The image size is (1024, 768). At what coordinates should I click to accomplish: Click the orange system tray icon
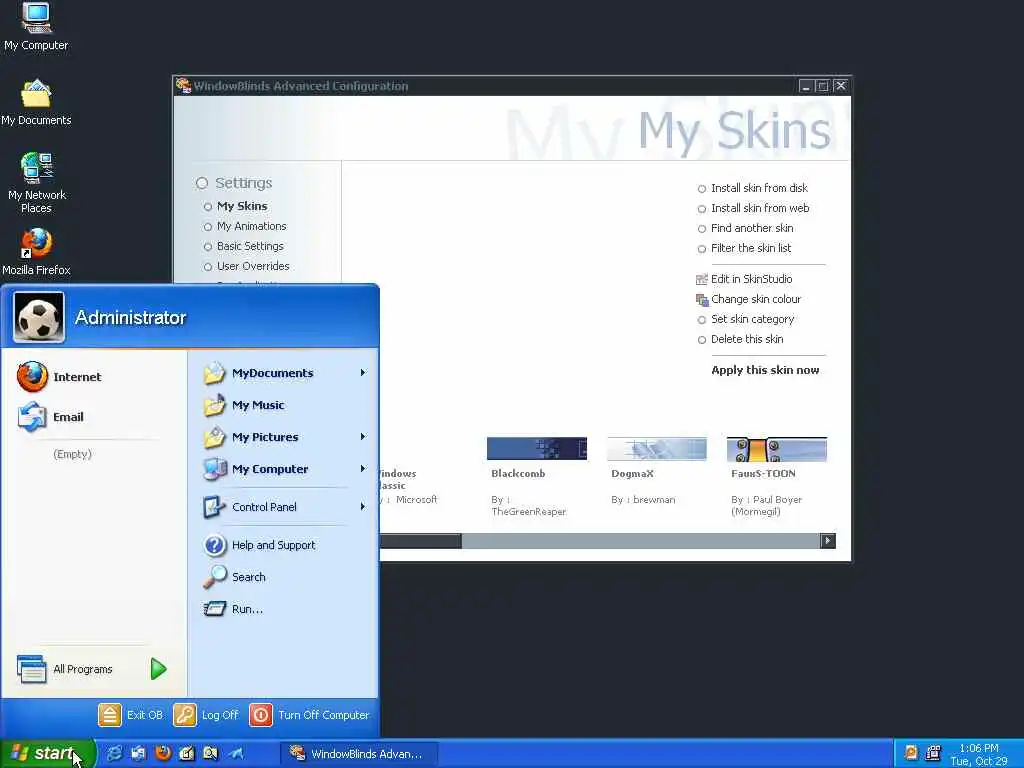coord(910,753)
